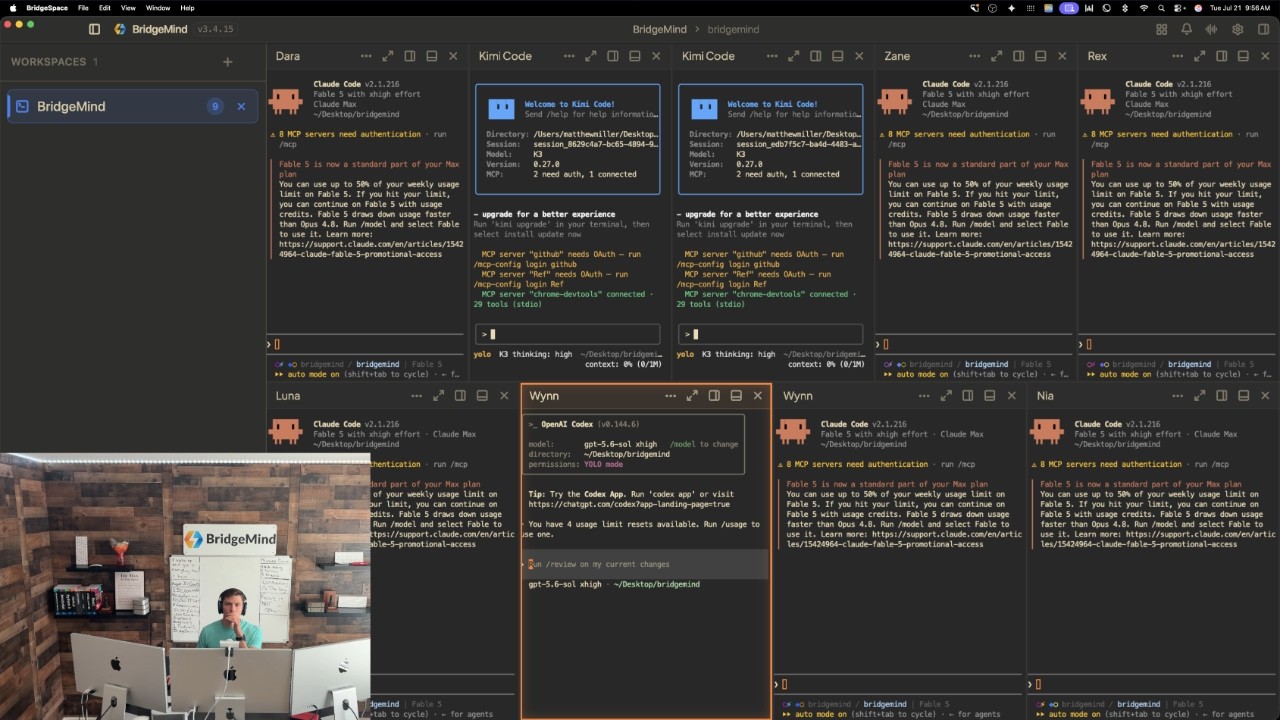Open more options menu in Zane pane
Image resolution: width=1280 pixels, height=720 pixels.
[x=975, y=56]
